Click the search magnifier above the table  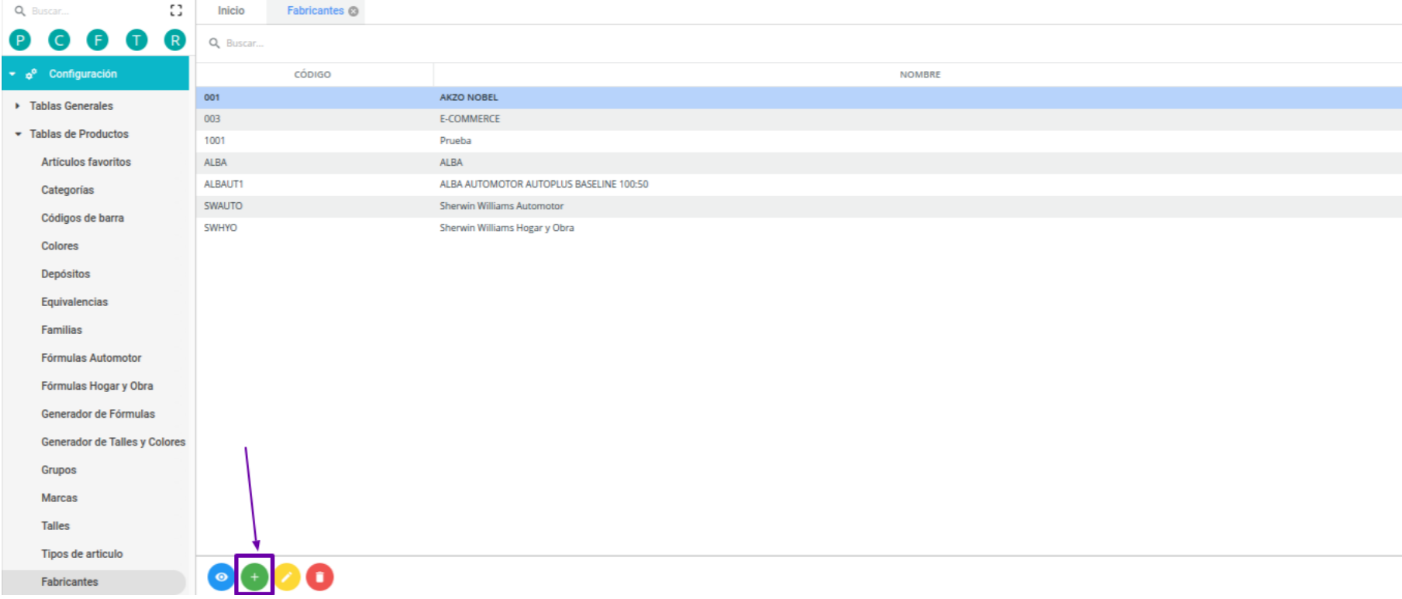click(x=214, y=43)
